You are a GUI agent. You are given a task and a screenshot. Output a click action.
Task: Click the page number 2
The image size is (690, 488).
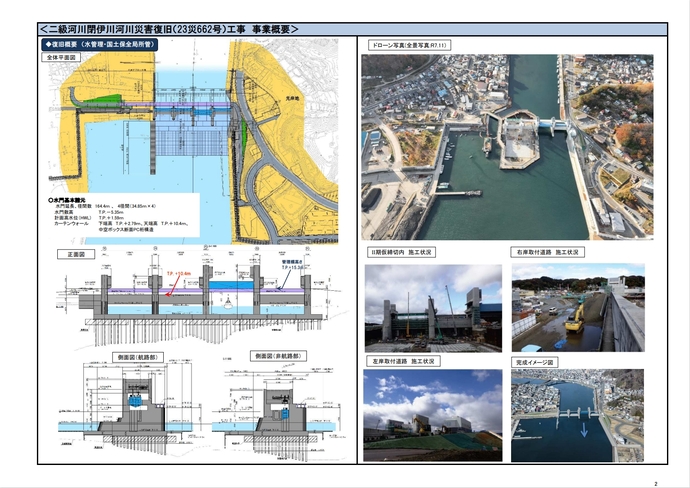click(656, 484)
